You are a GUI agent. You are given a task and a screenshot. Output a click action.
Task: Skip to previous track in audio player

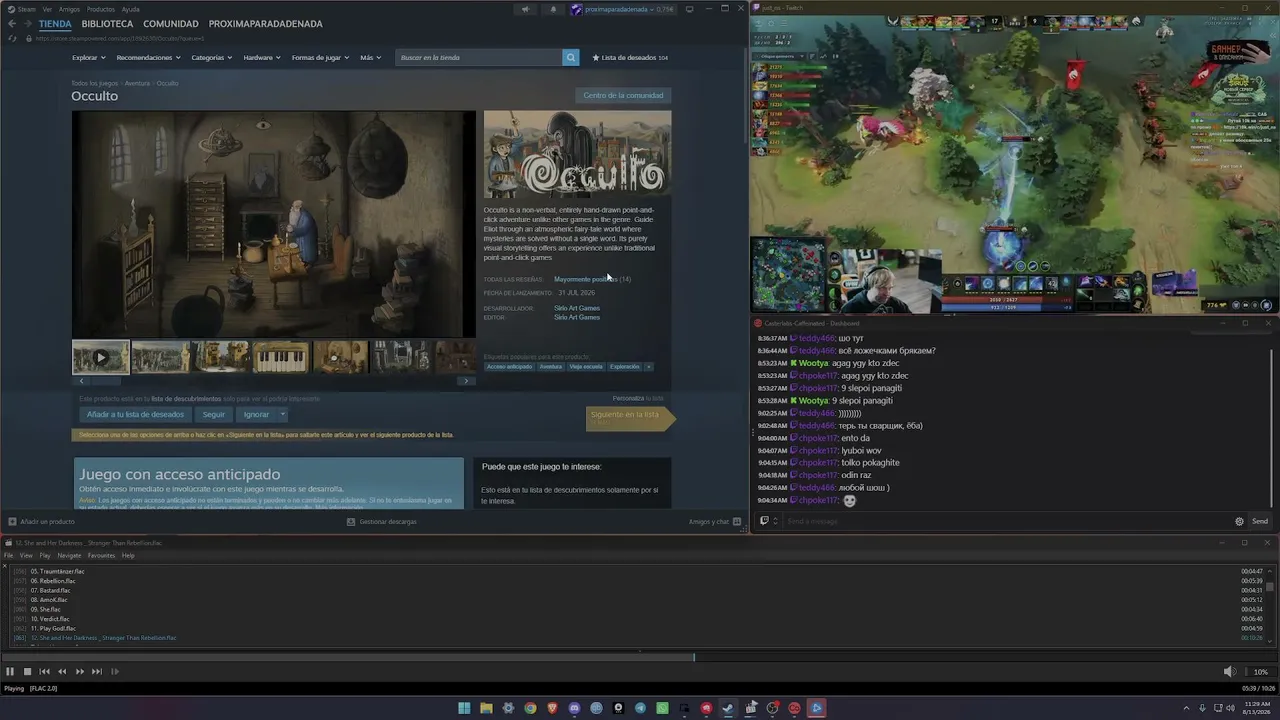click(x=44, y=672)
